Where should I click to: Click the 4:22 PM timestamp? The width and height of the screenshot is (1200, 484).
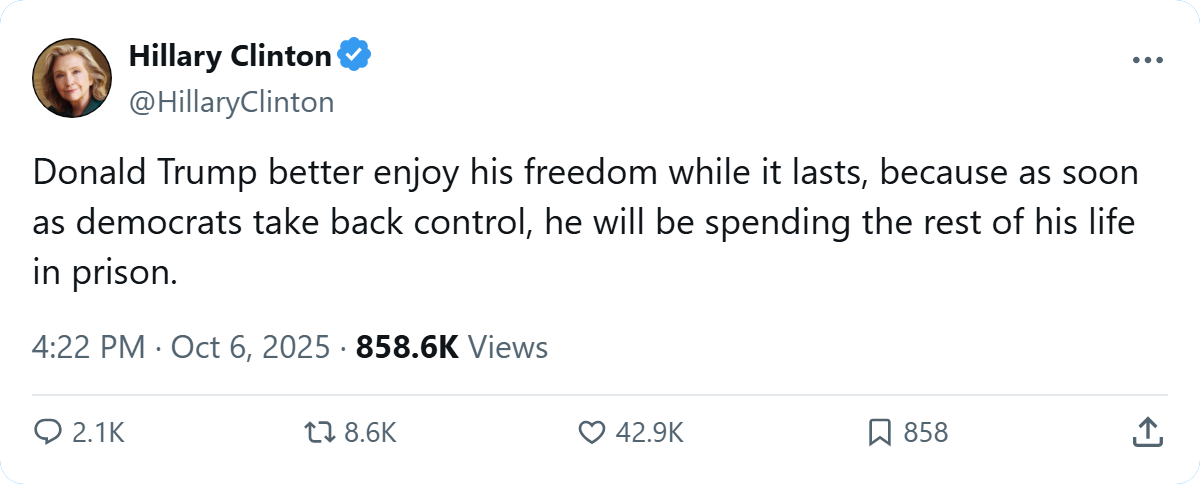tap(89, 347)
